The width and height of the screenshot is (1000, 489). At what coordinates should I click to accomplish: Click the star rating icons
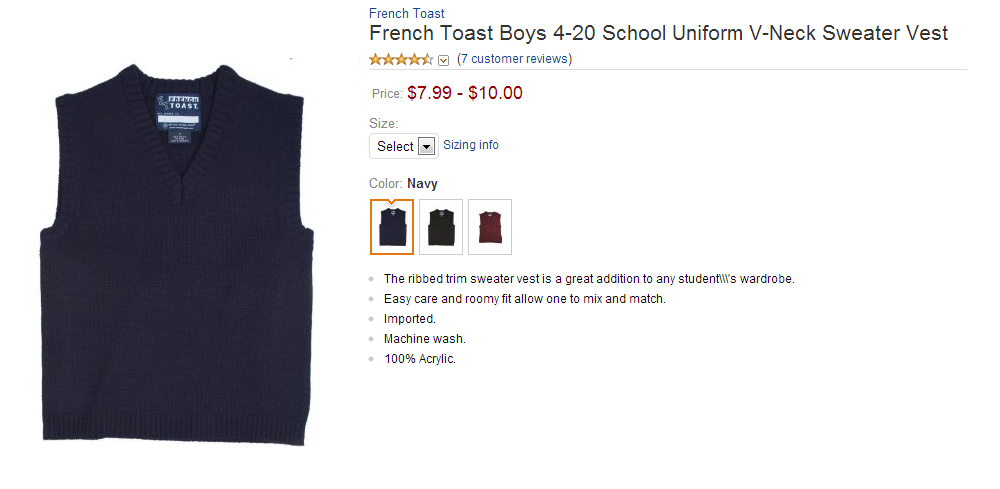coord(401,59)
